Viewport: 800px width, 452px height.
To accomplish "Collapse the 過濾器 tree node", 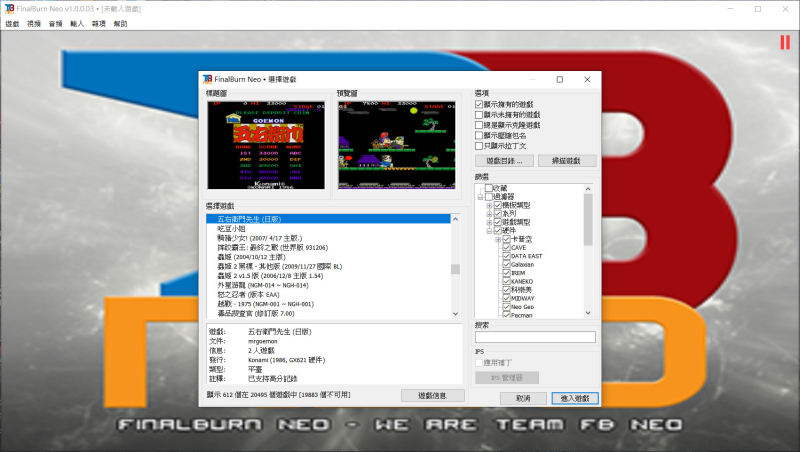I will [480, 197].
